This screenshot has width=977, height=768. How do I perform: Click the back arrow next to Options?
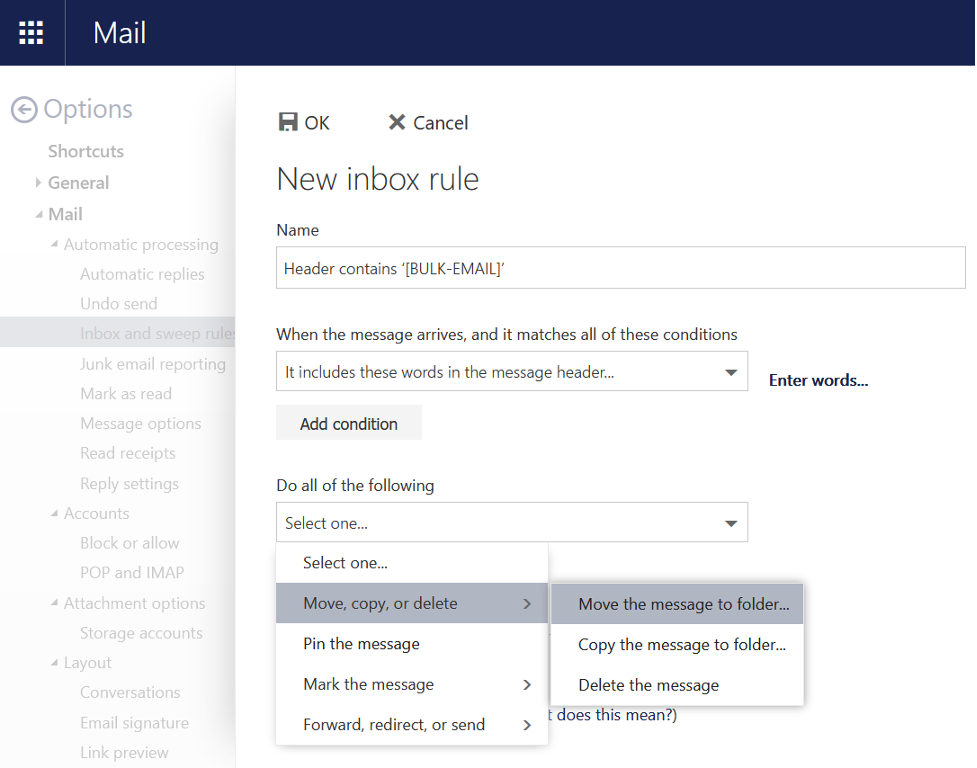[x=24, y=110]
